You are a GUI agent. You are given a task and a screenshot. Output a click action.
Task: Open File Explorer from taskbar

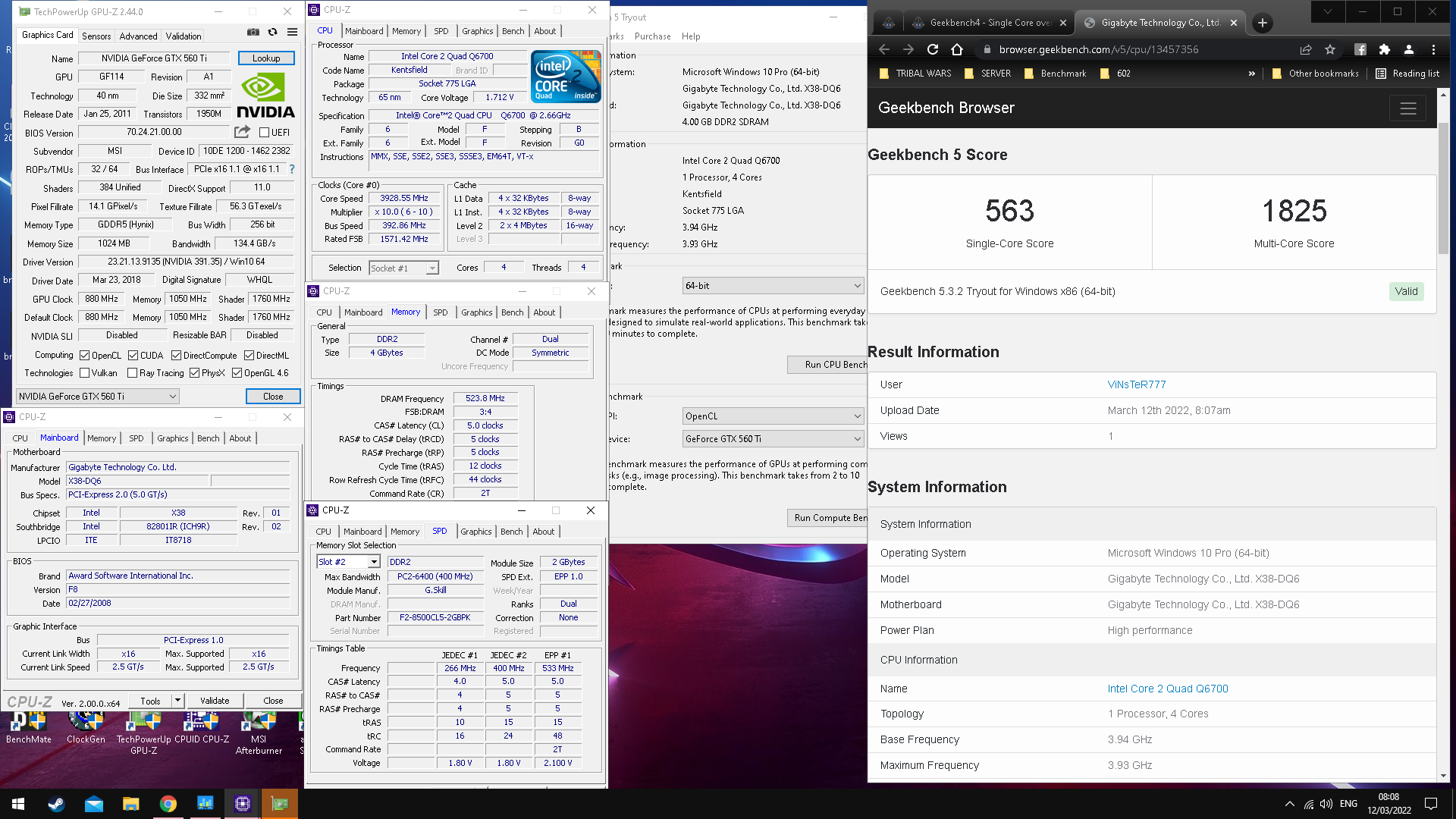click(x=130, y=804)
